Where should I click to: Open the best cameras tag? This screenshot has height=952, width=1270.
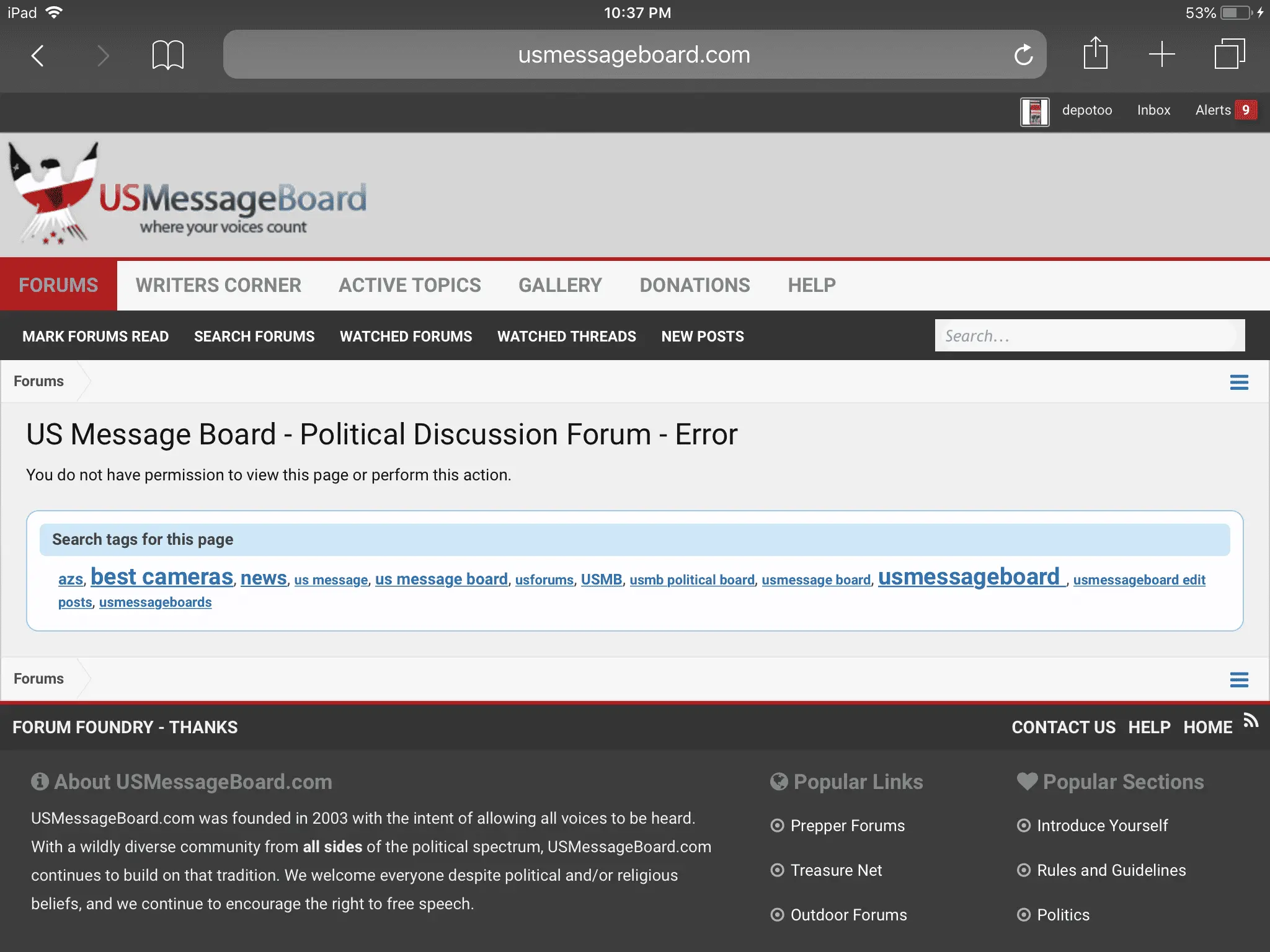point(162,577)
